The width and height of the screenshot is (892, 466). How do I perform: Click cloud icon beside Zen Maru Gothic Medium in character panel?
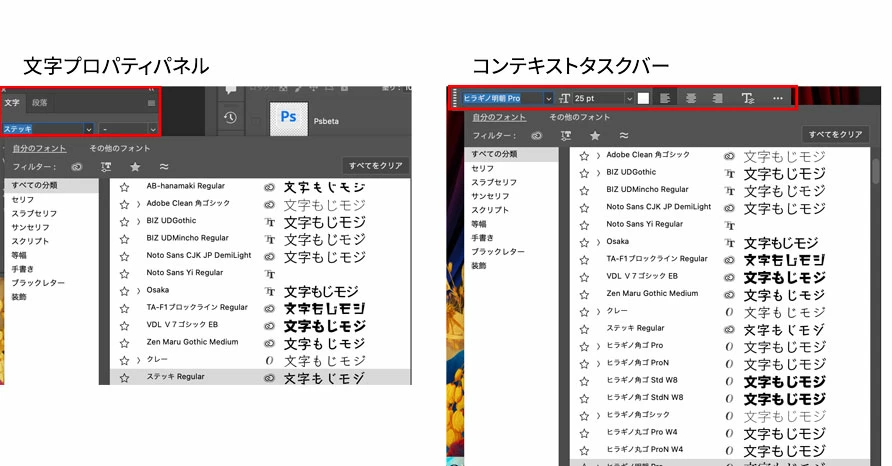(270, 343)
